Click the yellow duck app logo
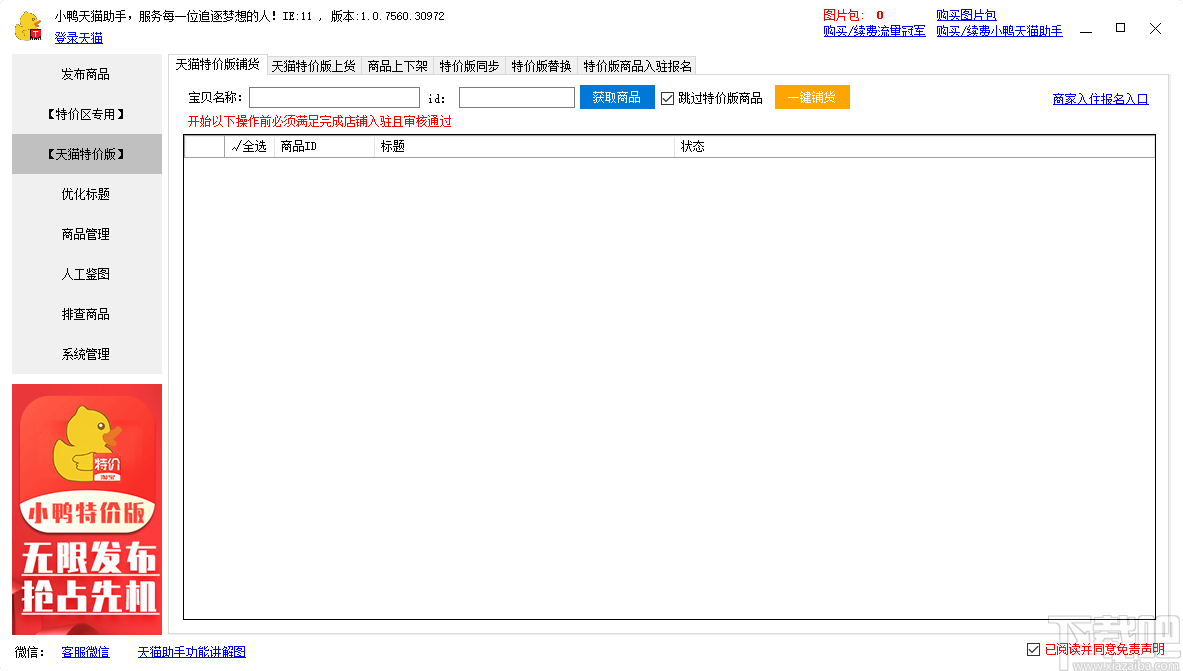 click(x=28, y=26)
